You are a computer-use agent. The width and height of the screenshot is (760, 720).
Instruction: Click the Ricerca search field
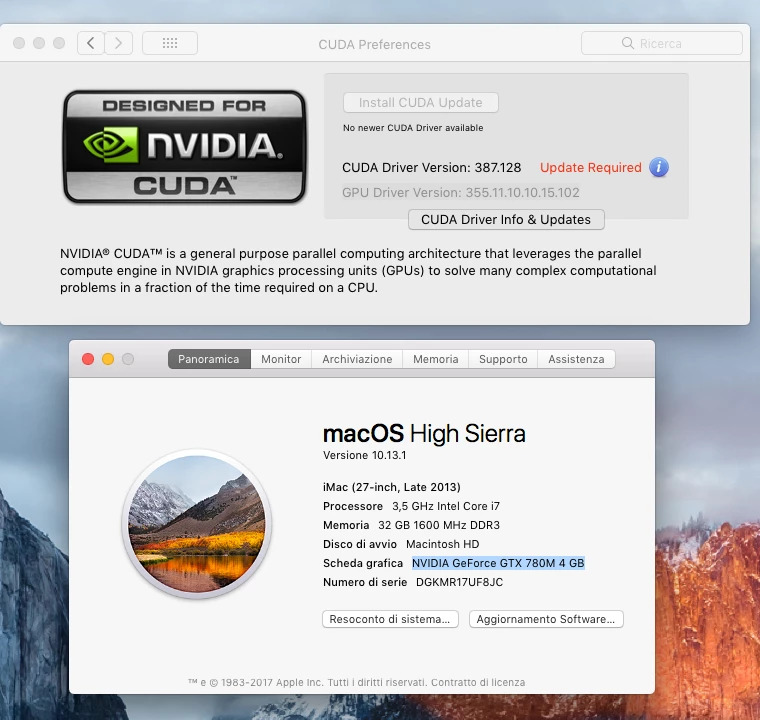tap(662, 43)
